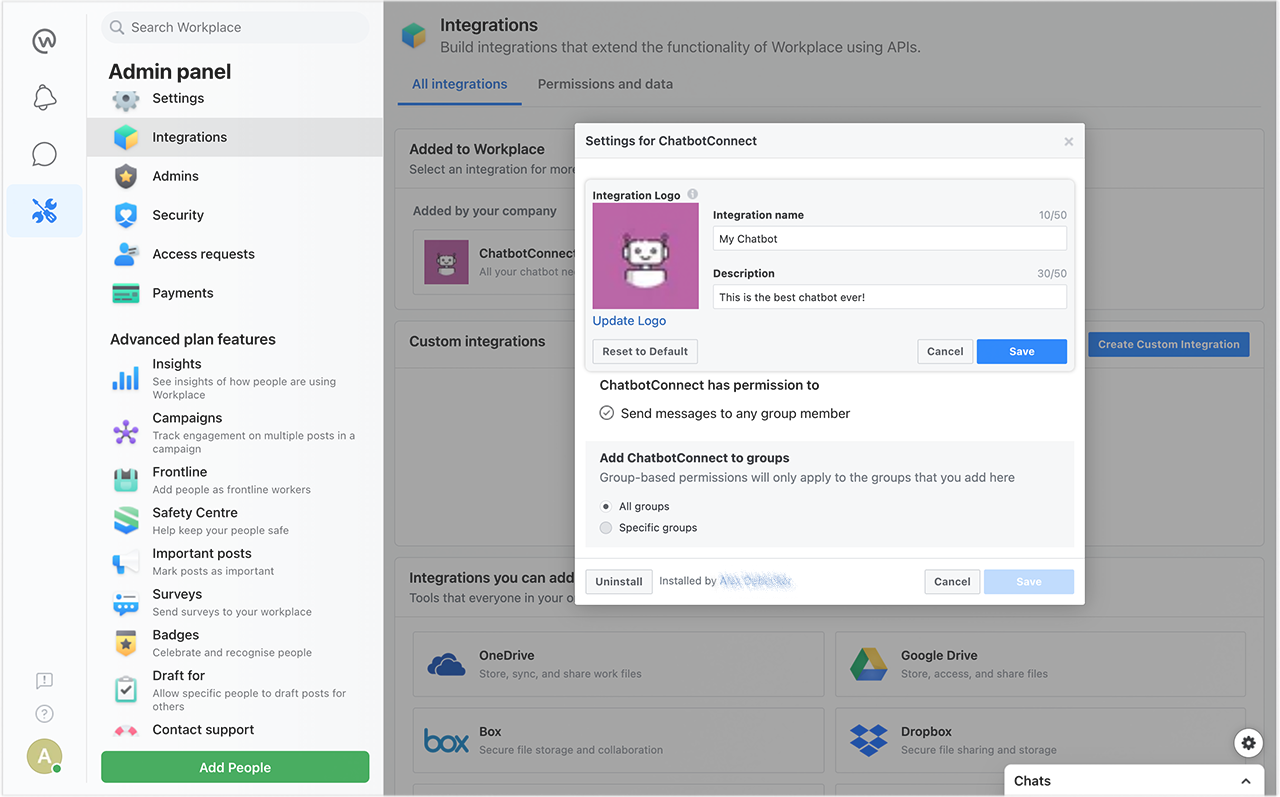Click the Search Workplace field
This screenshot has height=797, width=1280.
[235, 27]
